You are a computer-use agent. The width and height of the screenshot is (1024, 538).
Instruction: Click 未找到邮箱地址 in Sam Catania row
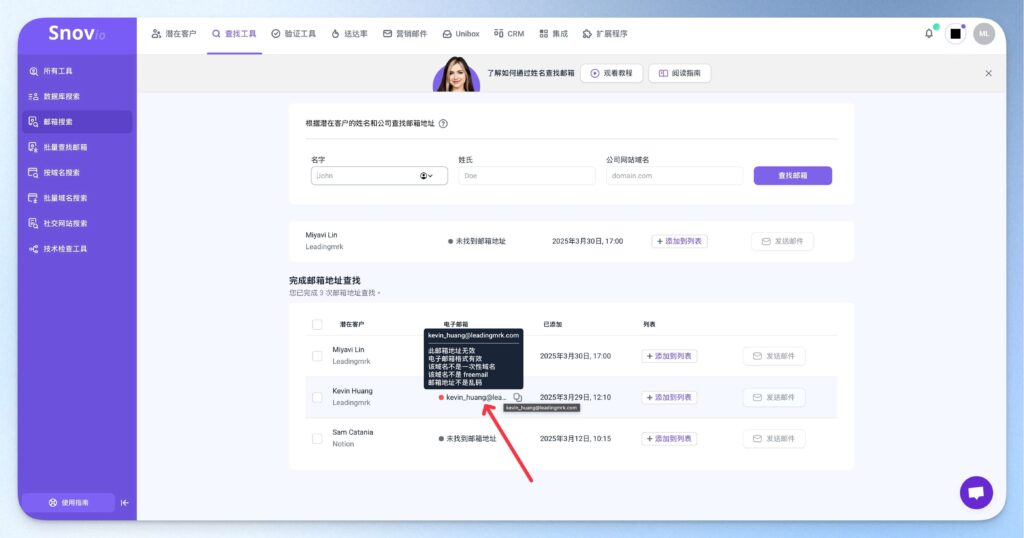[471, 439]
